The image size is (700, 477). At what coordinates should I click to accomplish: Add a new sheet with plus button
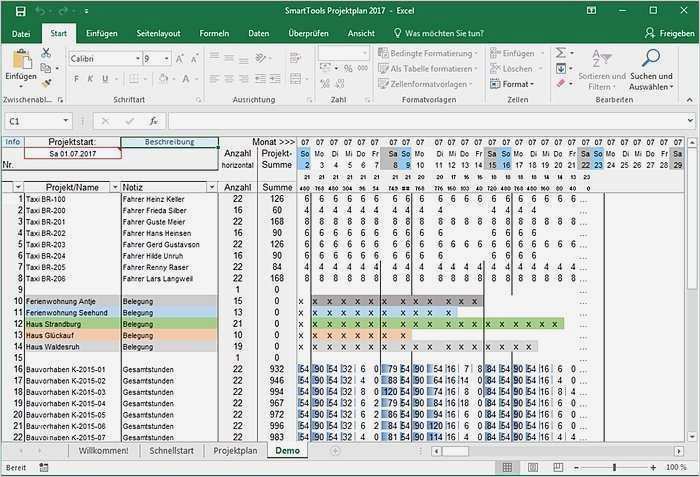(335, 451)
